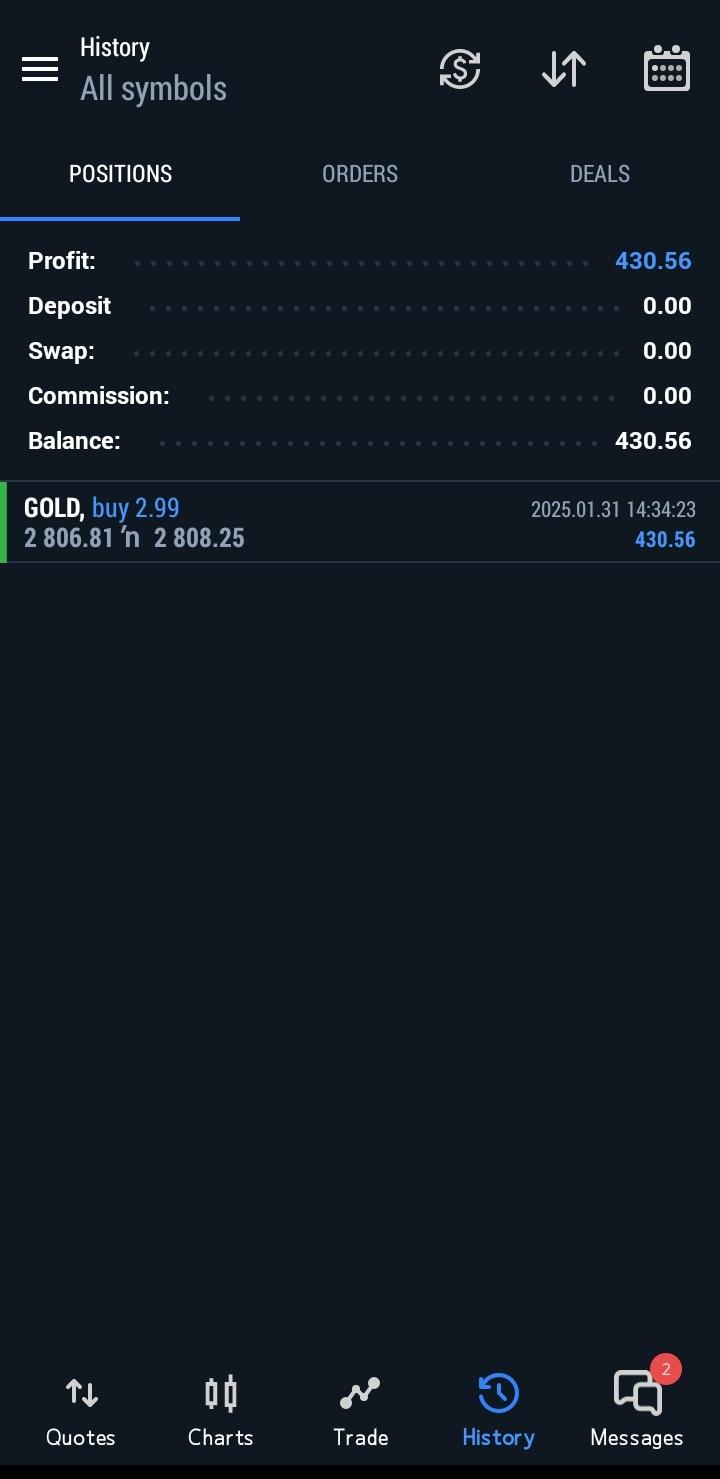Switch to the DEALS tab
This screenshot has height=1479, width=720.
600,174
